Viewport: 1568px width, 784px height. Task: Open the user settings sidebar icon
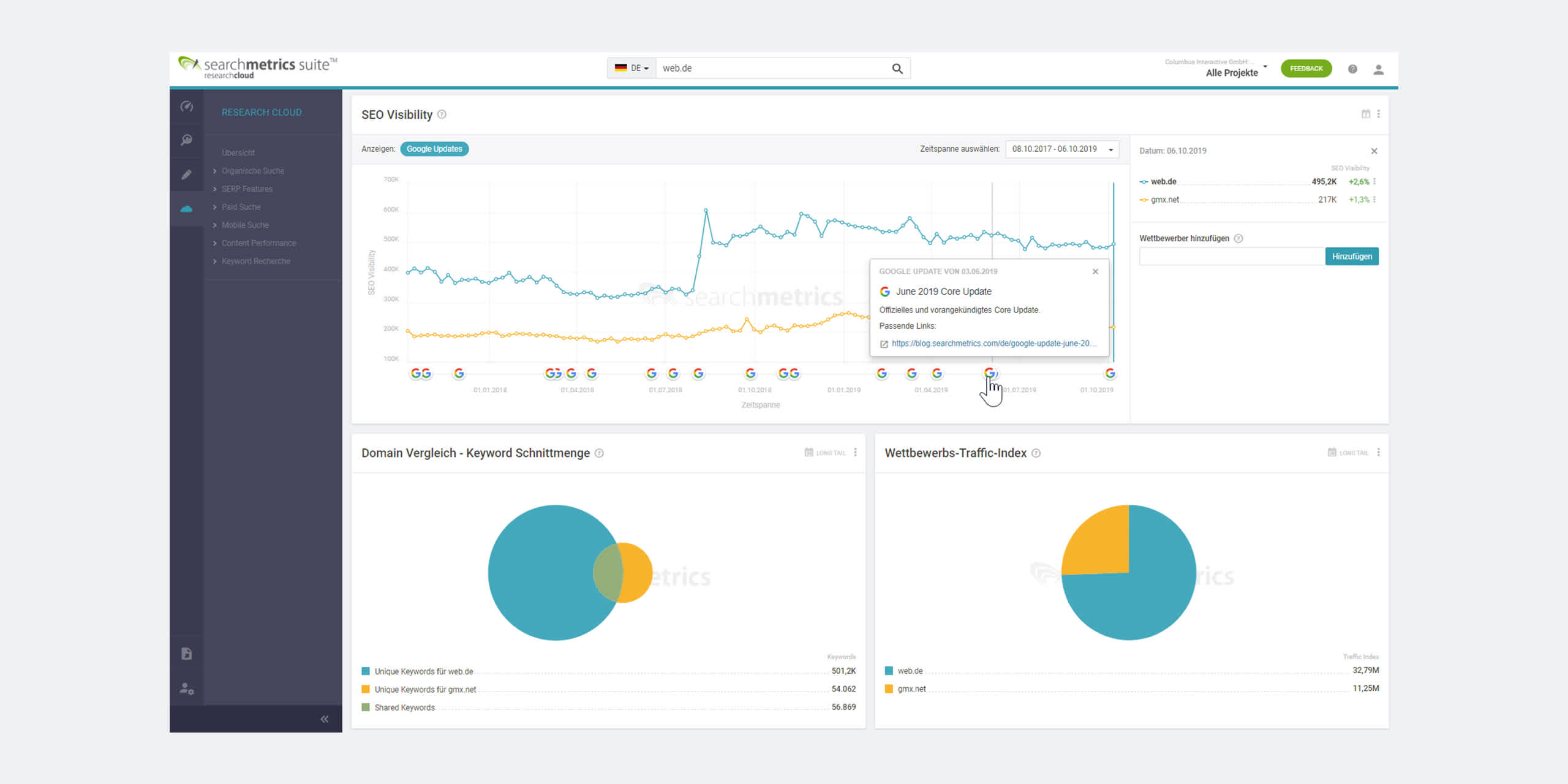click(x=187, y=688)
